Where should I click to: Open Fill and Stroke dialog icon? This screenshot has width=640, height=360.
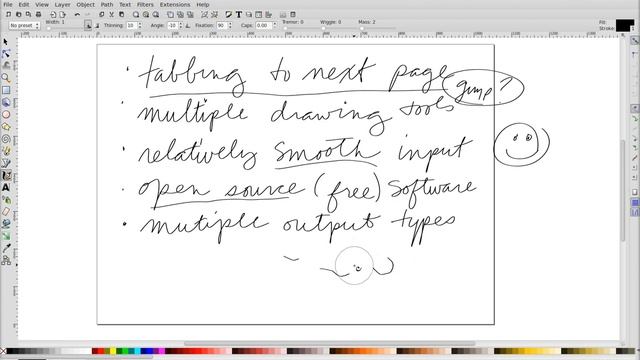click(229, 14)
